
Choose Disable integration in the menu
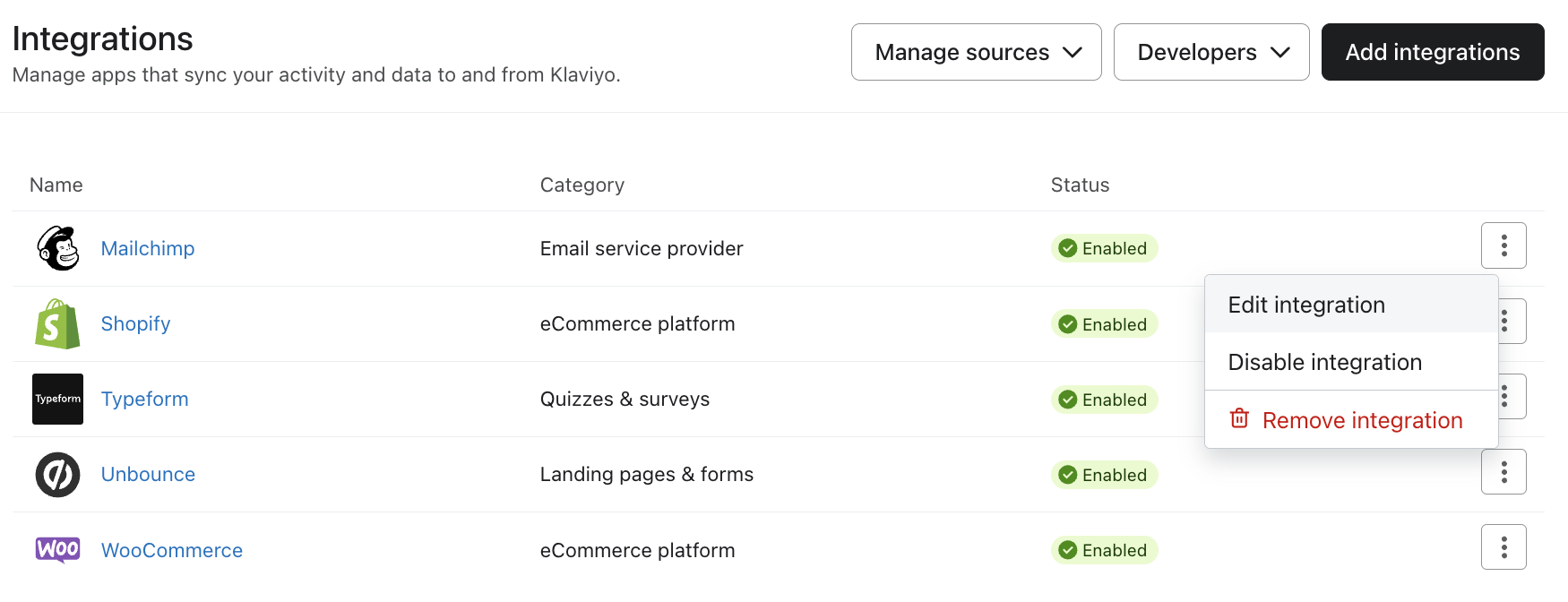[x=1324, y=362]
